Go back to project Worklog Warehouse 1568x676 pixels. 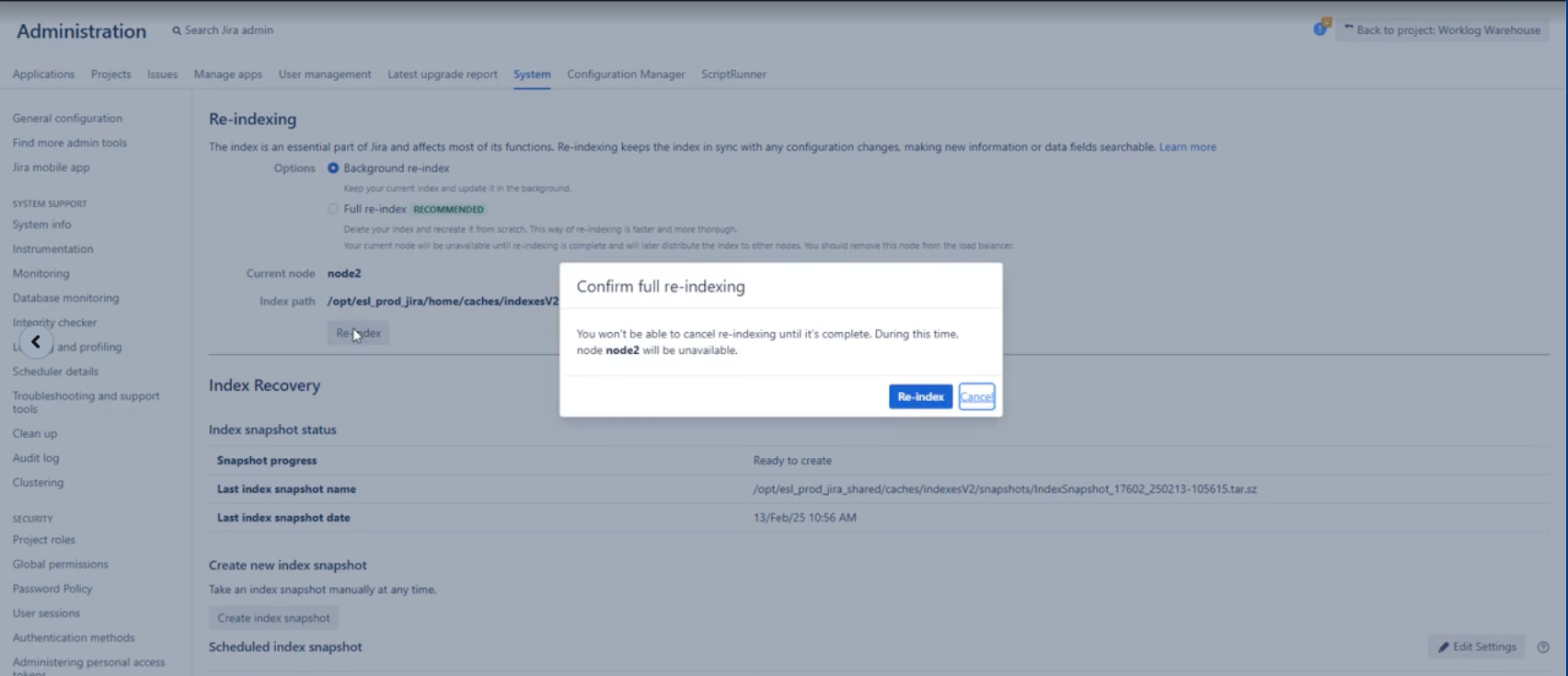pyautogui.click(x=1441, y=30)
